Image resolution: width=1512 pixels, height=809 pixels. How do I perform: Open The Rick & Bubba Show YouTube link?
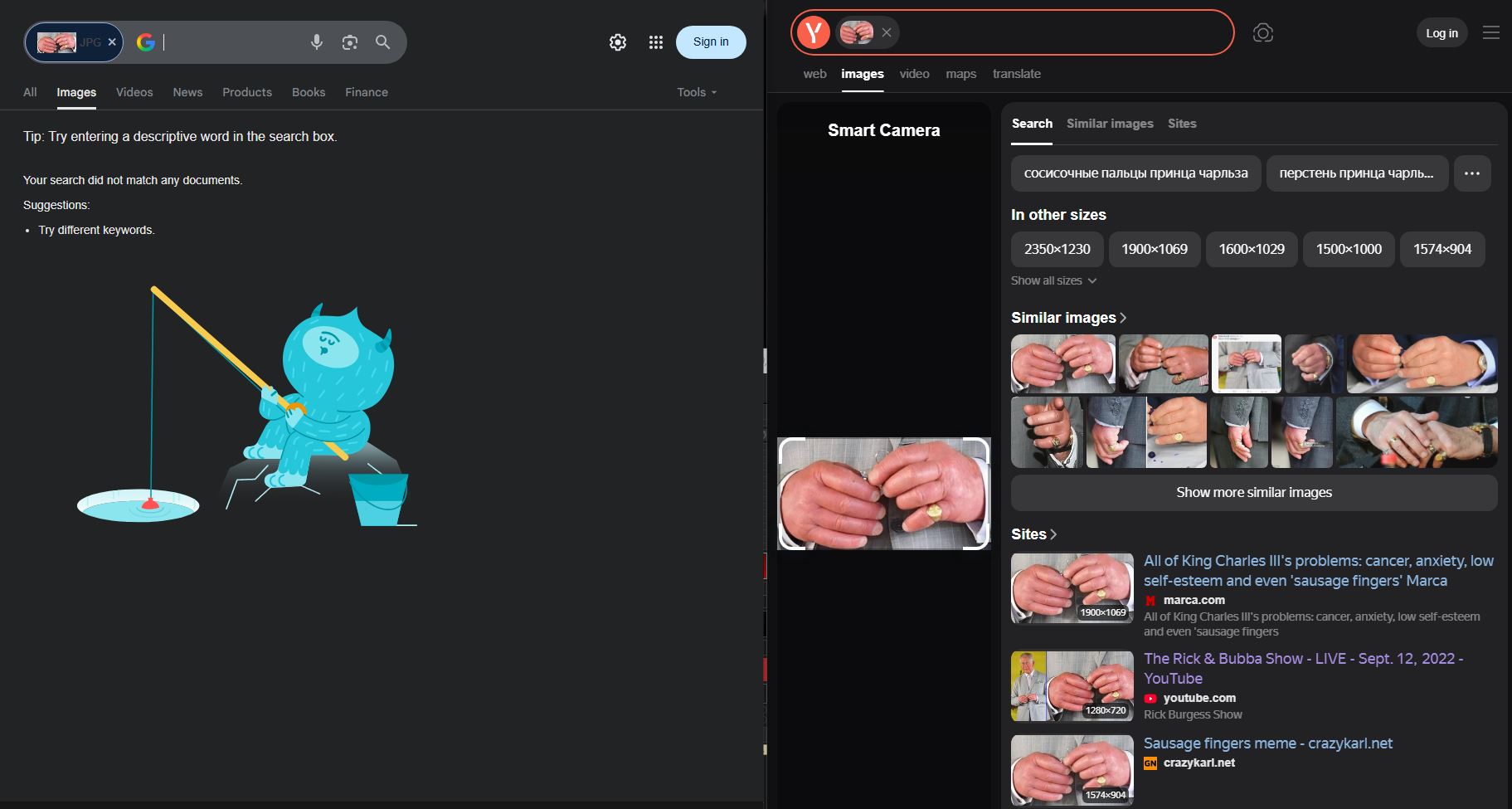(x=1304, y=669)
